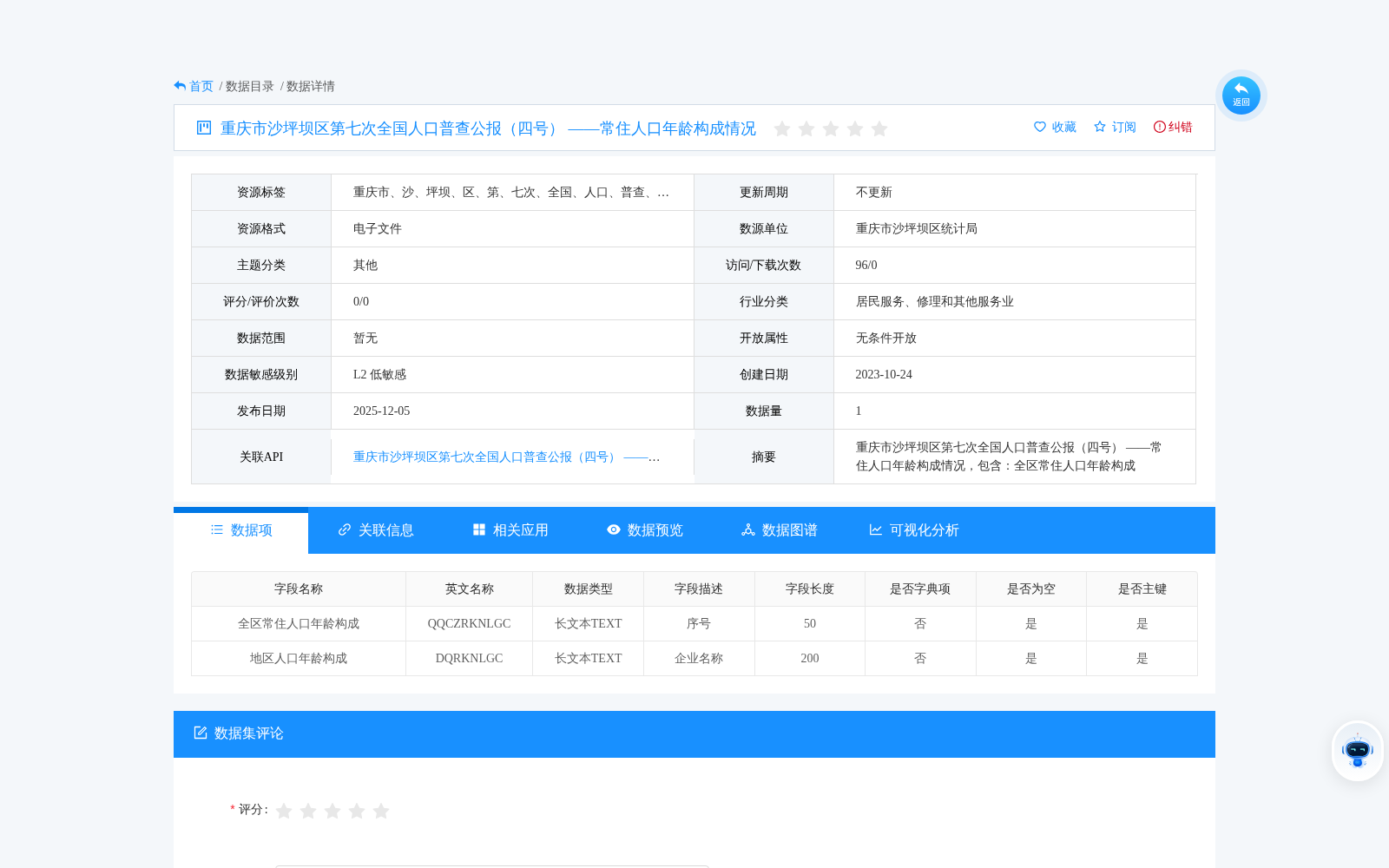Click the dataset title text
This screenshot has height=868, width=1389.
[488, 128]
